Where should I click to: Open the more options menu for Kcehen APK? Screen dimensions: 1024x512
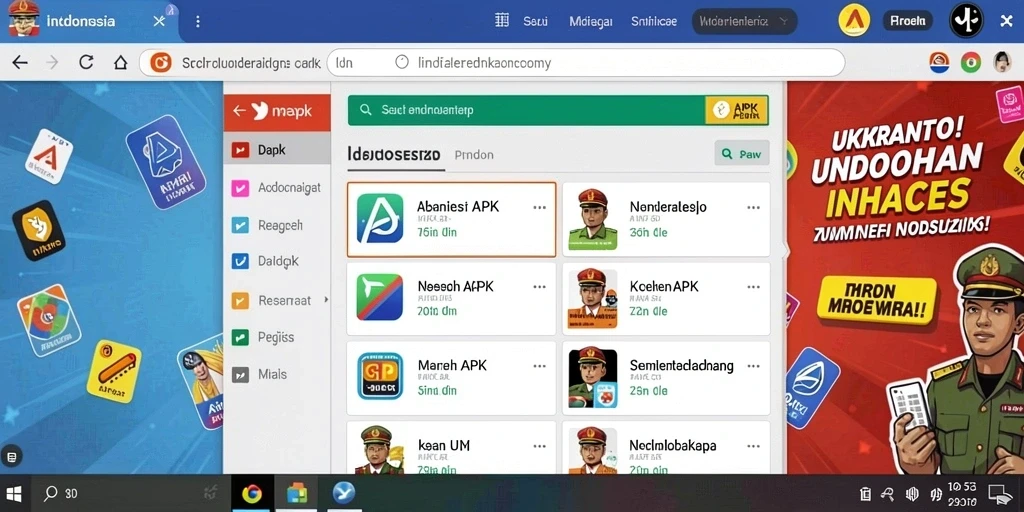tap(754, 286)
